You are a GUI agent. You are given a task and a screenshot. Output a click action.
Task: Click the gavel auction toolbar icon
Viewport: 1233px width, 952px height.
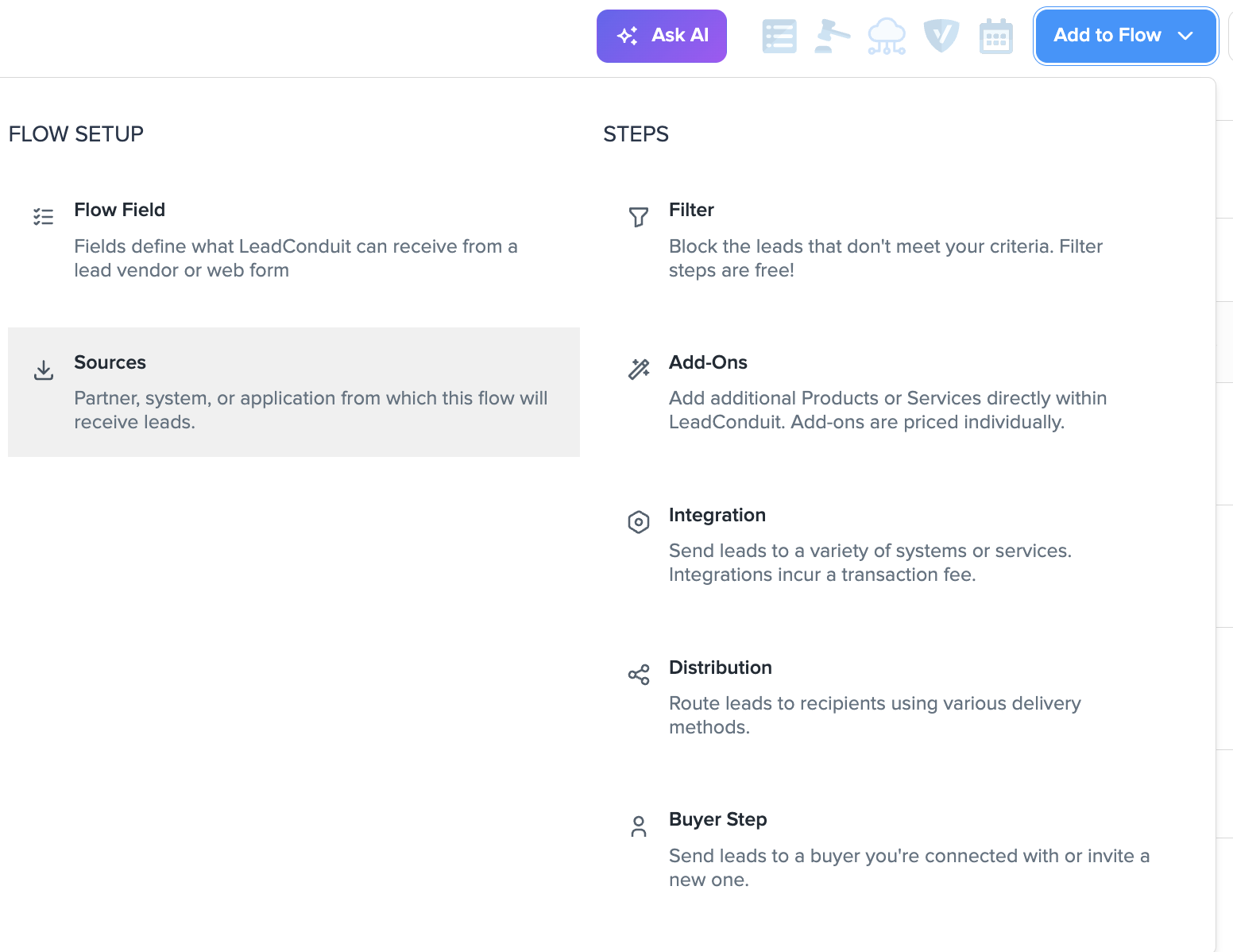pyautogui.click(x=832, y=36)
